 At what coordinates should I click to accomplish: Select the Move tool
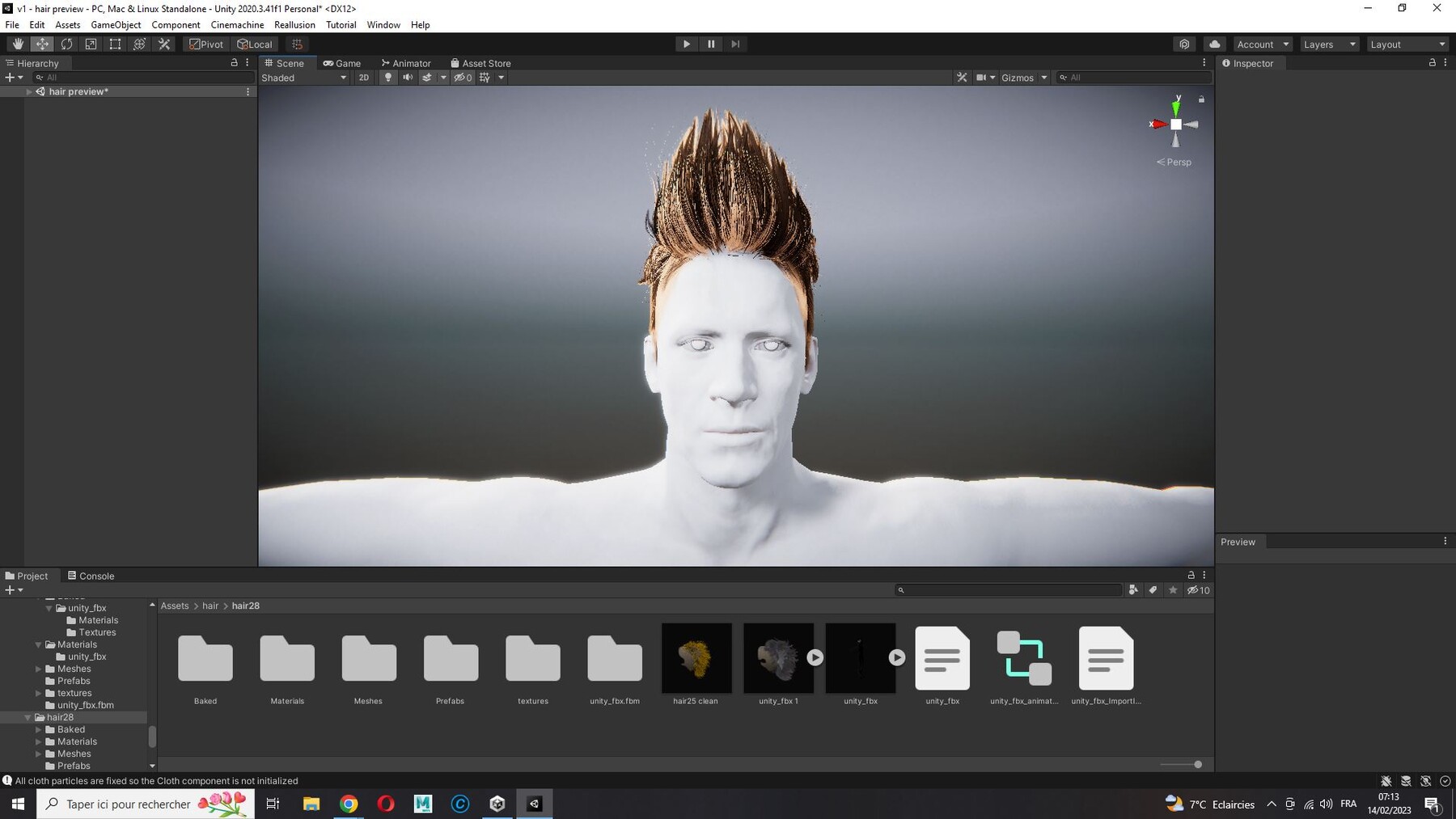click(42, 44)
